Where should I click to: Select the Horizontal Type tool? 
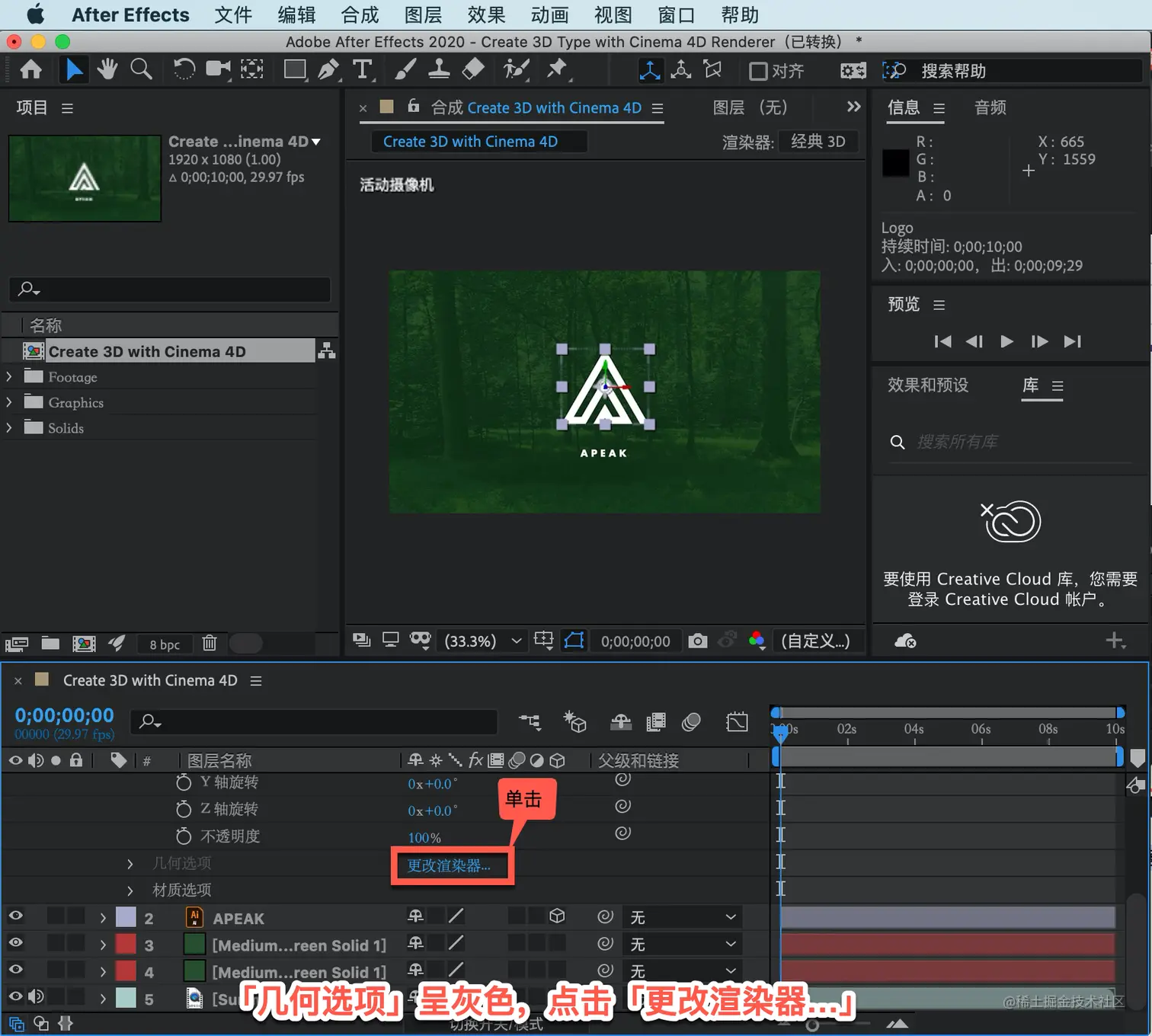(363, 70)
